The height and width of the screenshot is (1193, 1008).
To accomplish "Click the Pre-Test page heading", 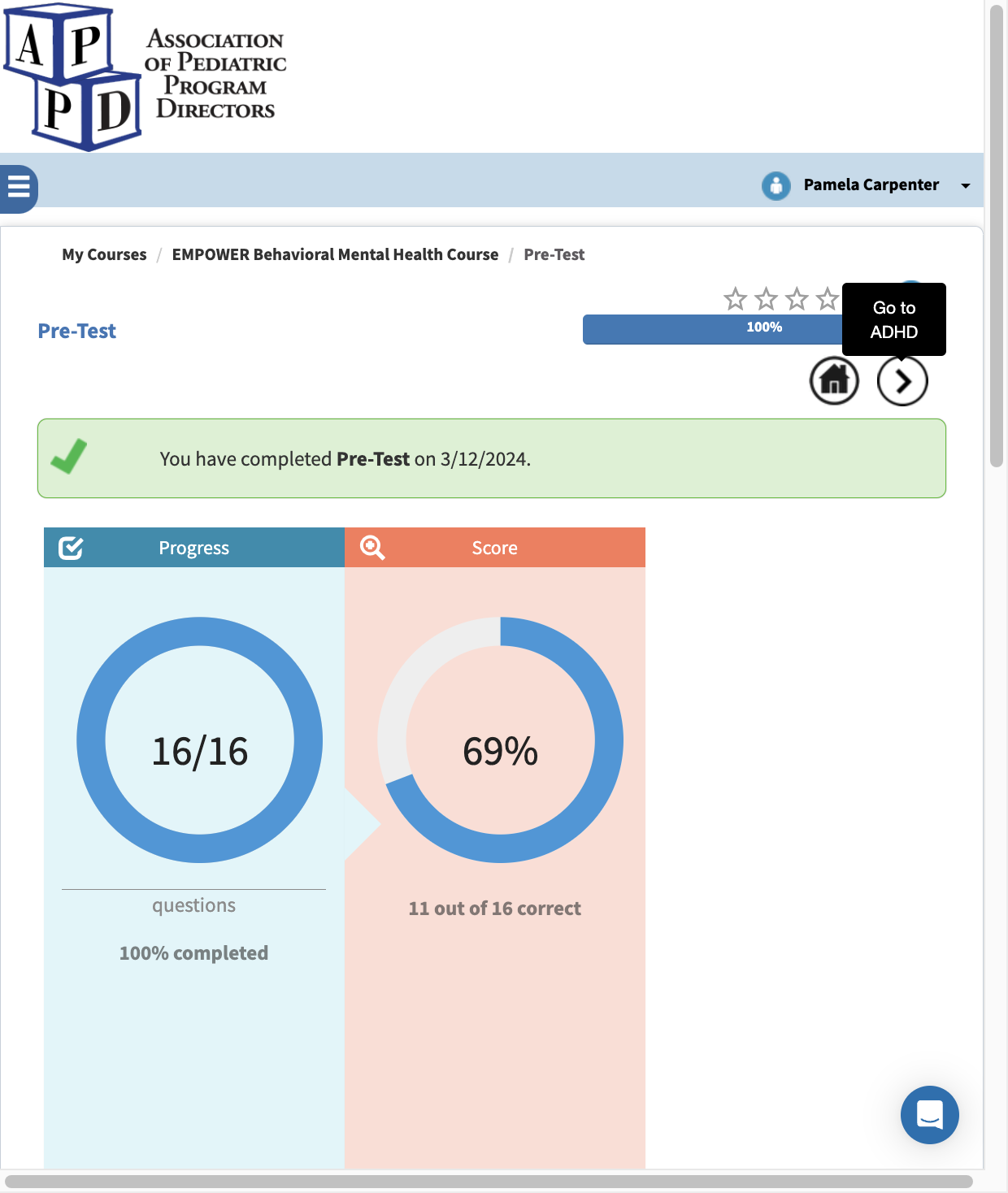I will tap(77, 332).
